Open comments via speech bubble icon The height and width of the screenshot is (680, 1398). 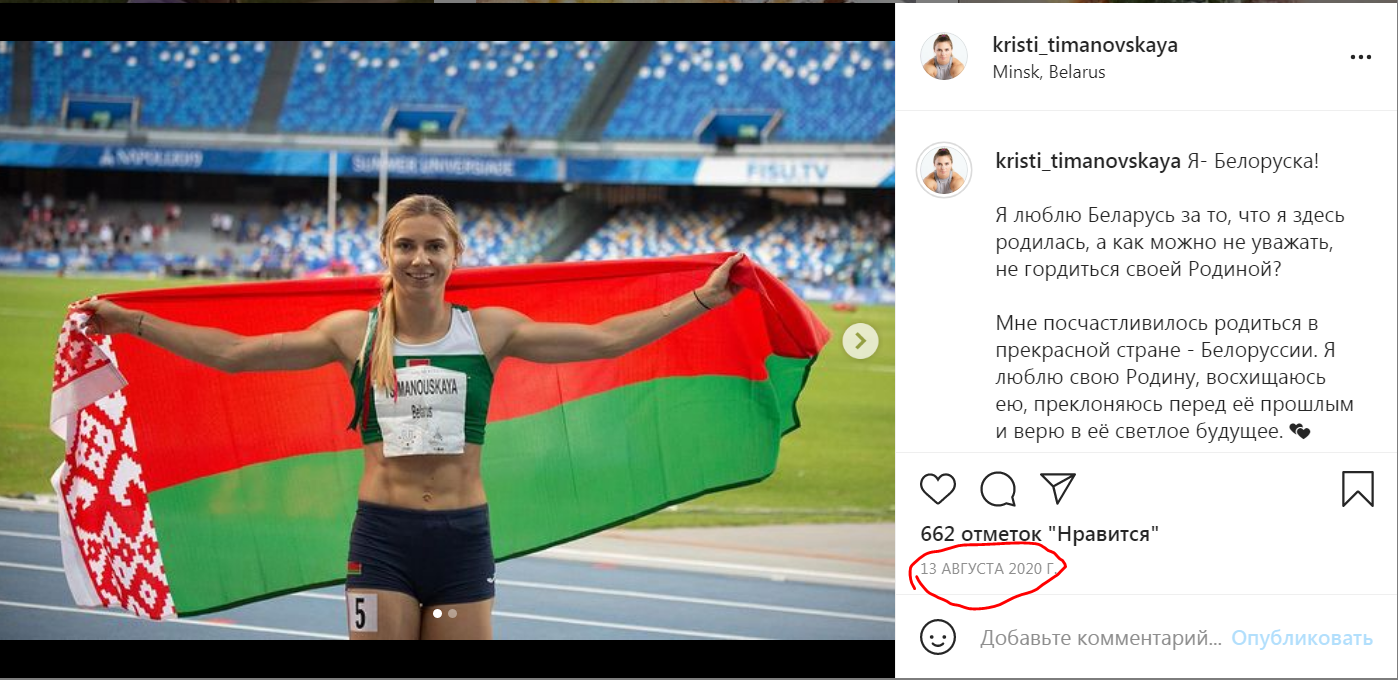[x=998, y=488]
